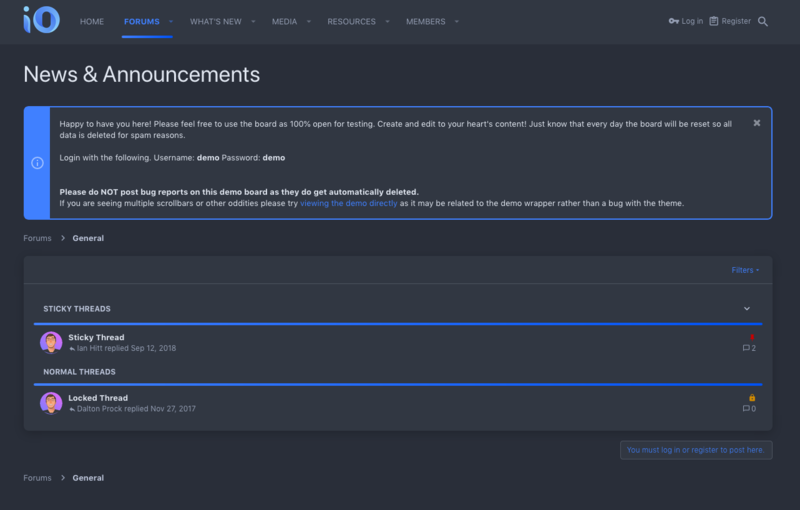Viewport: 800px width, 510px height.
Task: Expand the Media menu arrow
Action: tap(309, 21)
